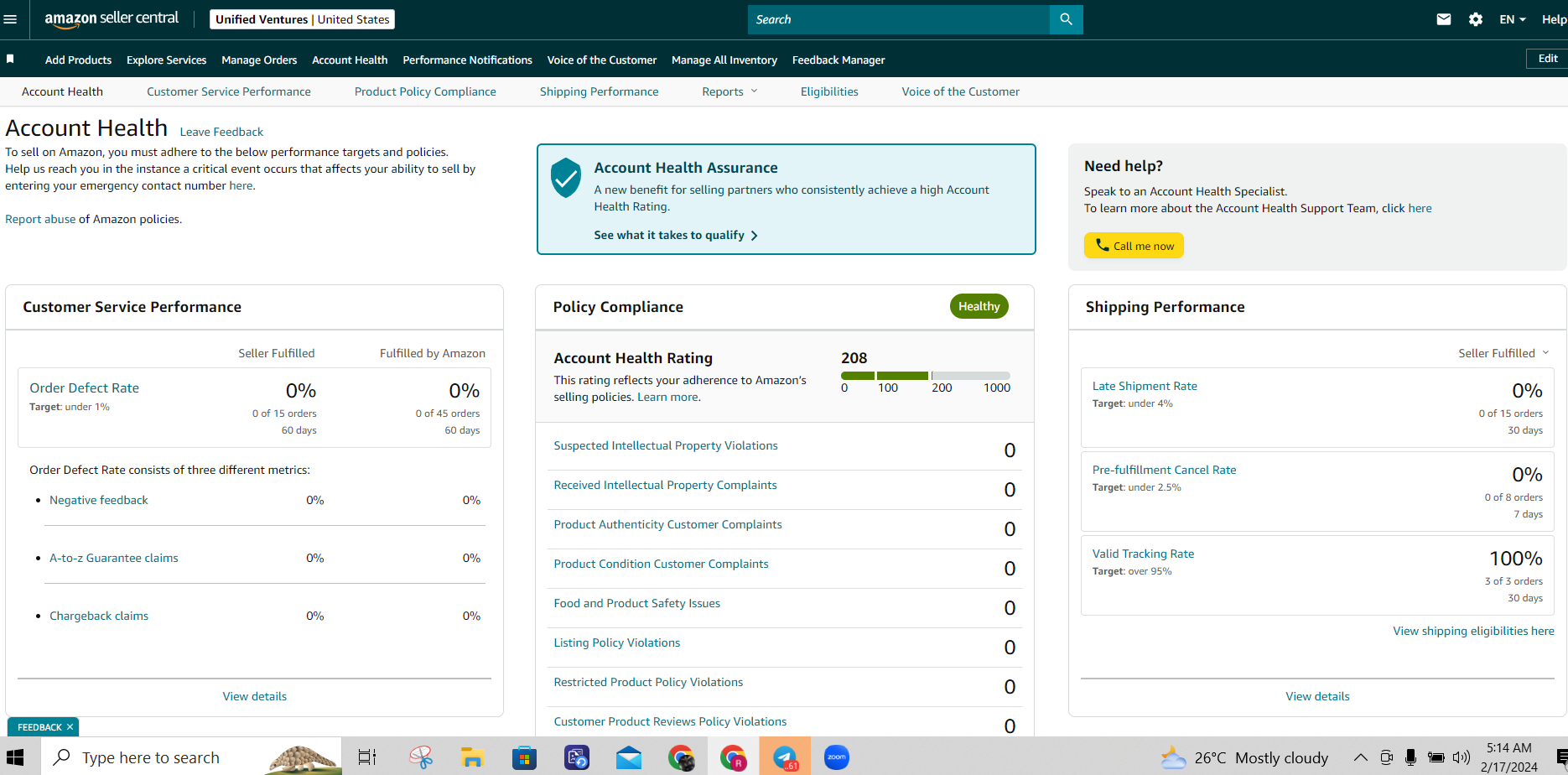Image resolution: width=1568 pixels, height=775 pixels.
Task: Expand the Reports dropdown menu
Action: (729, 91)
